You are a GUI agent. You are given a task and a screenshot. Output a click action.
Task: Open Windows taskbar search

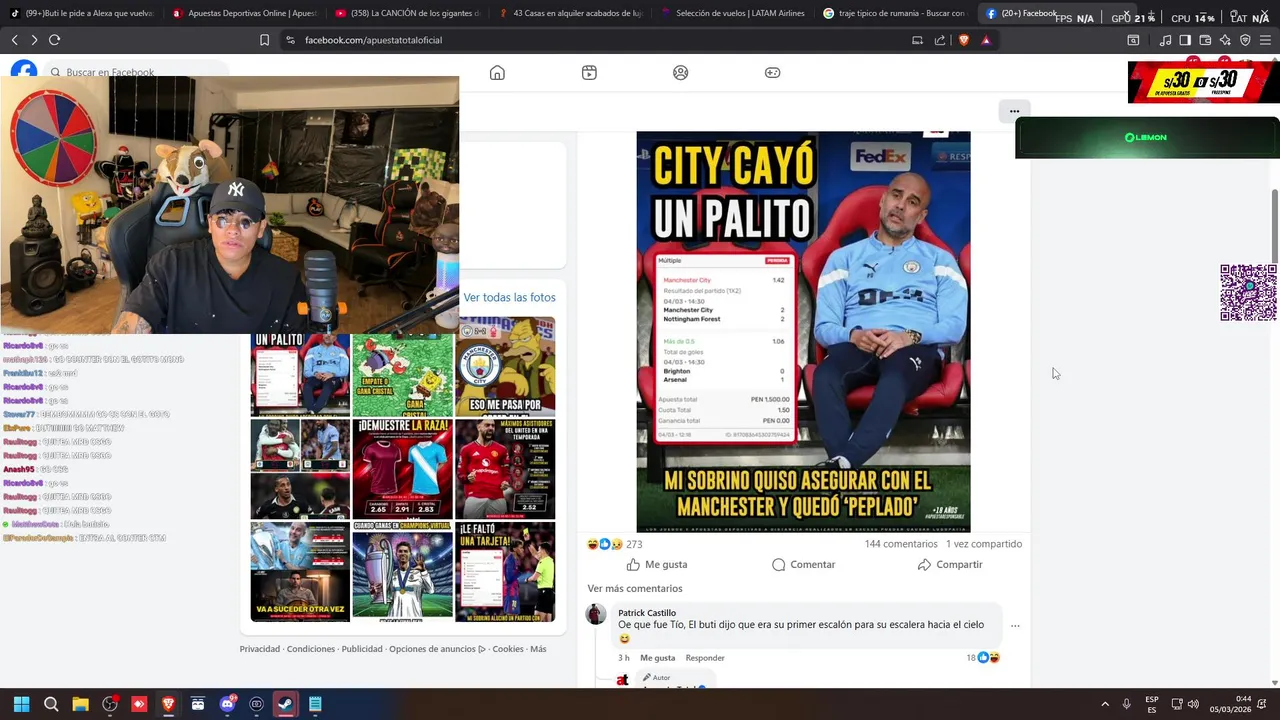(x=51, y=704)
